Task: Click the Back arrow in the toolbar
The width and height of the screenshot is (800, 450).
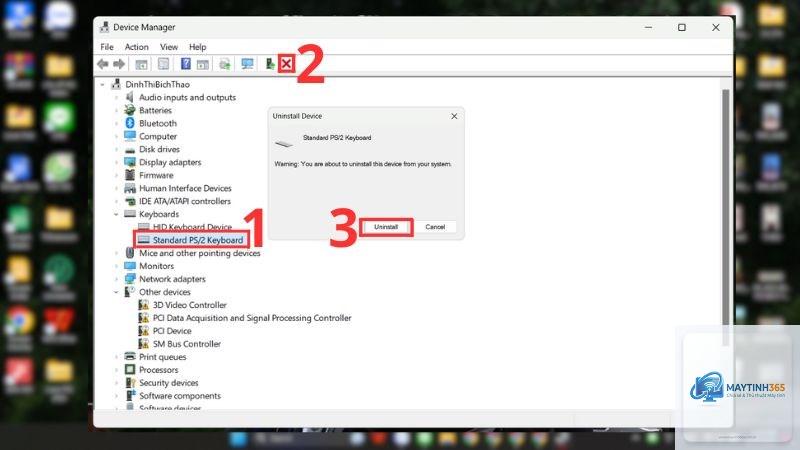Action: coord(103,64)
